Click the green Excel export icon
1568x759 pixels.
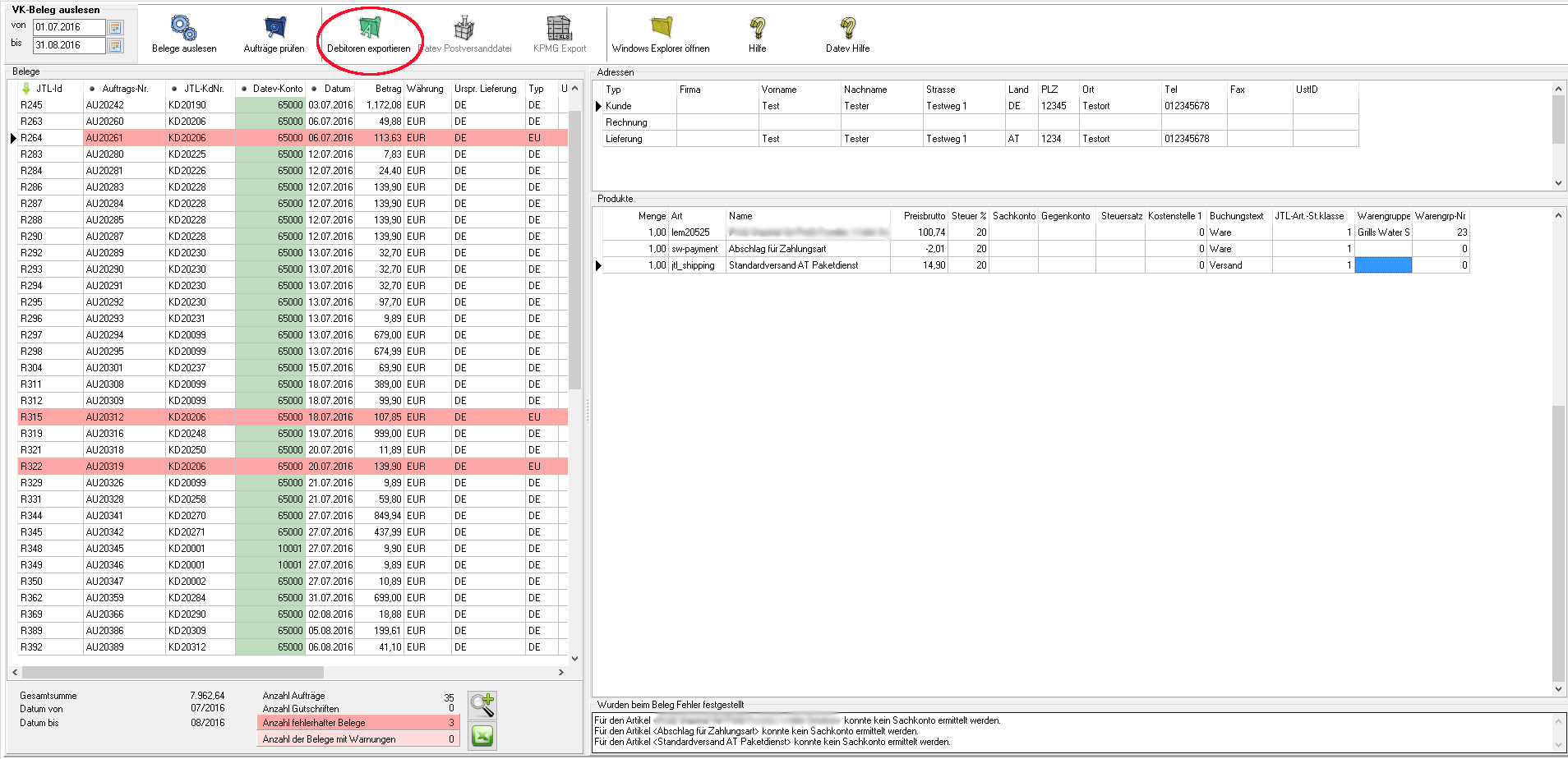pyautogui.click(x=482, y=736)
